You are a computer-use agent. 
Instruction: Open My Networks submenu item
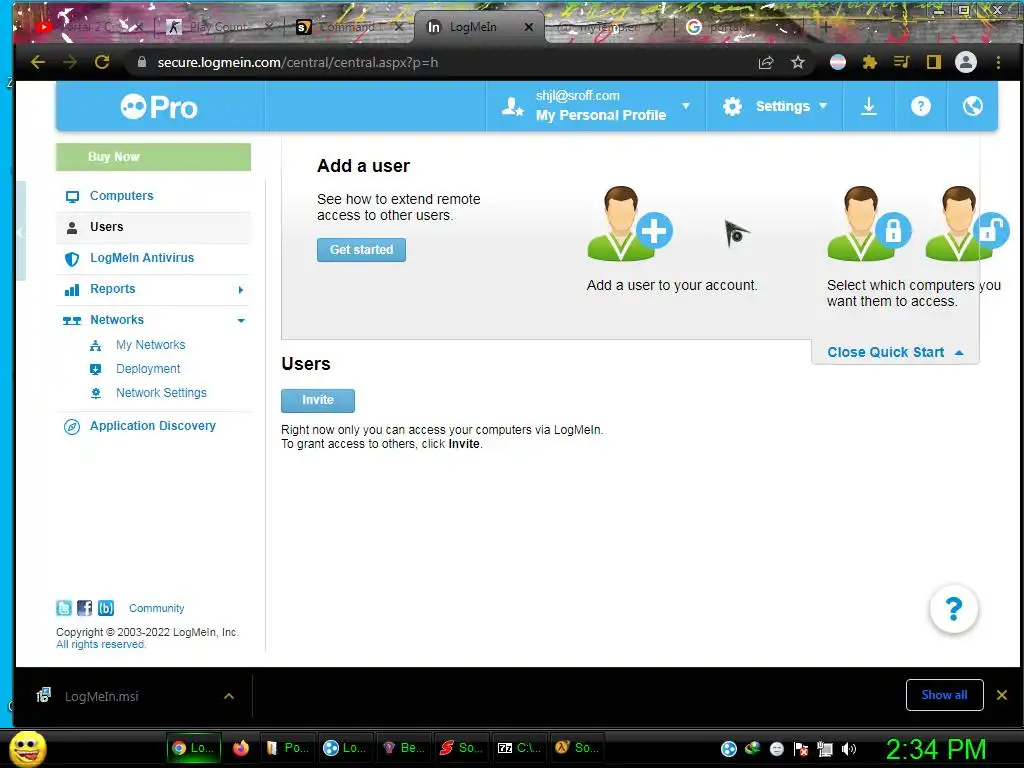(x=150, y=345)
